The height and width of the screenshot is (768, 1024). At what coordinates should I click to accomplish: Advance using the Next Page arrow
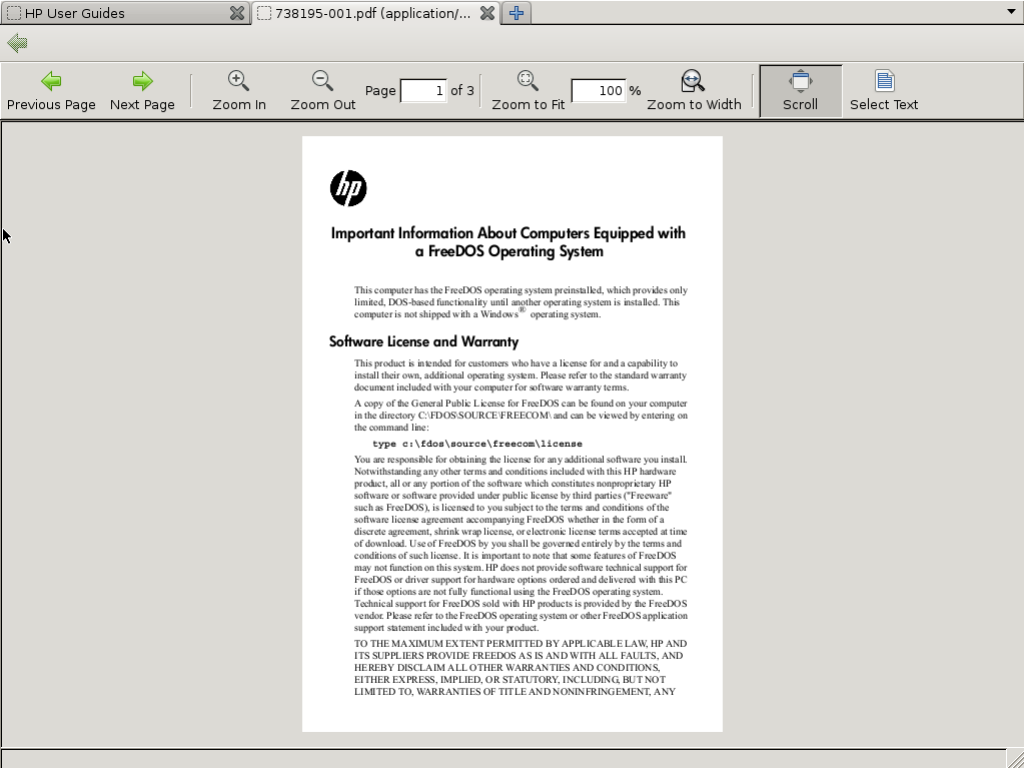[142, 91]
